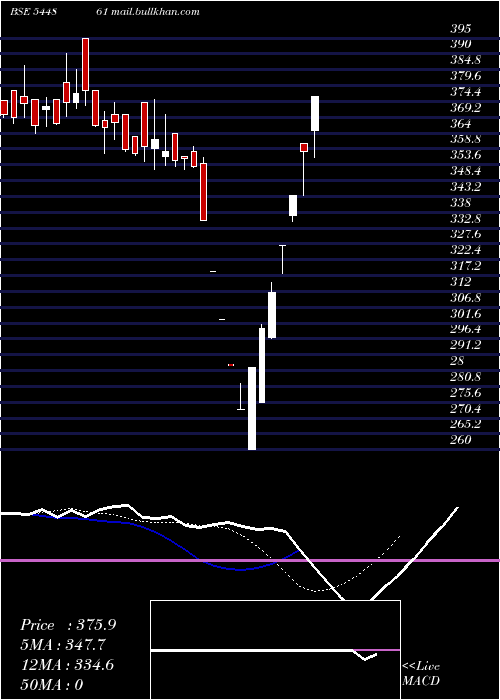This screenshot has height=700, width=500.
Task: Click the 348.4 price axis label
Action: click(x=466, y=171)
